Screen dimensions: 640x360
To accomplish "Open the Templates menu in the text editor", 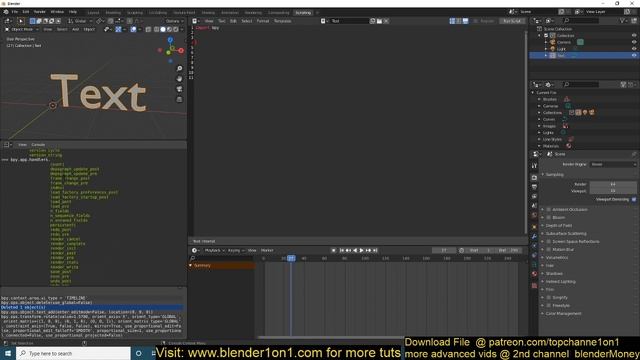I will point(282,21).
